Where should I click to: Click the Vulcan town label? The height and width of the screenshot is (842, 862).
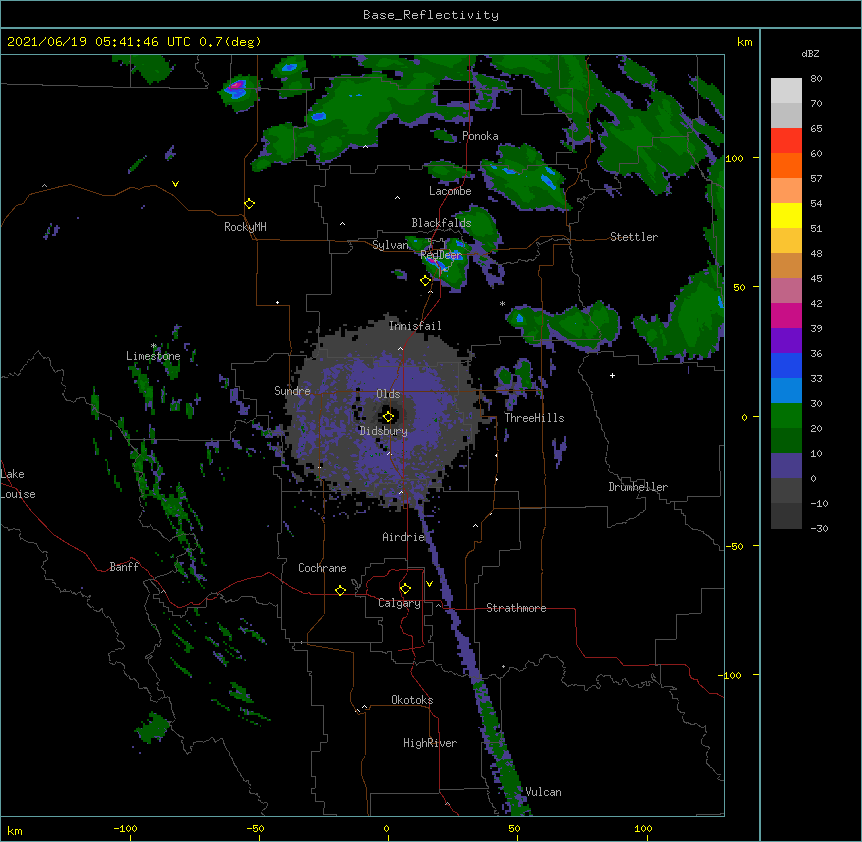543,792
